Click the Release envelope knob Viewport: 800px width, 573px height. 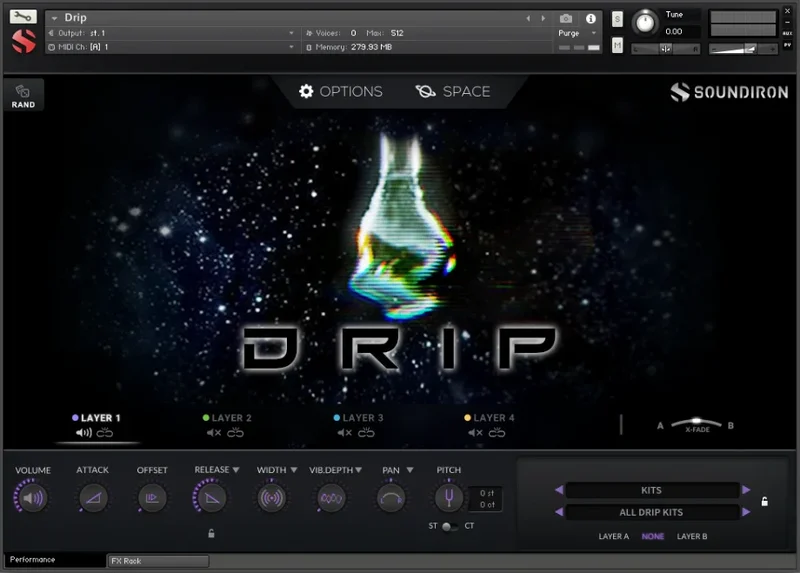coord(211,497)
